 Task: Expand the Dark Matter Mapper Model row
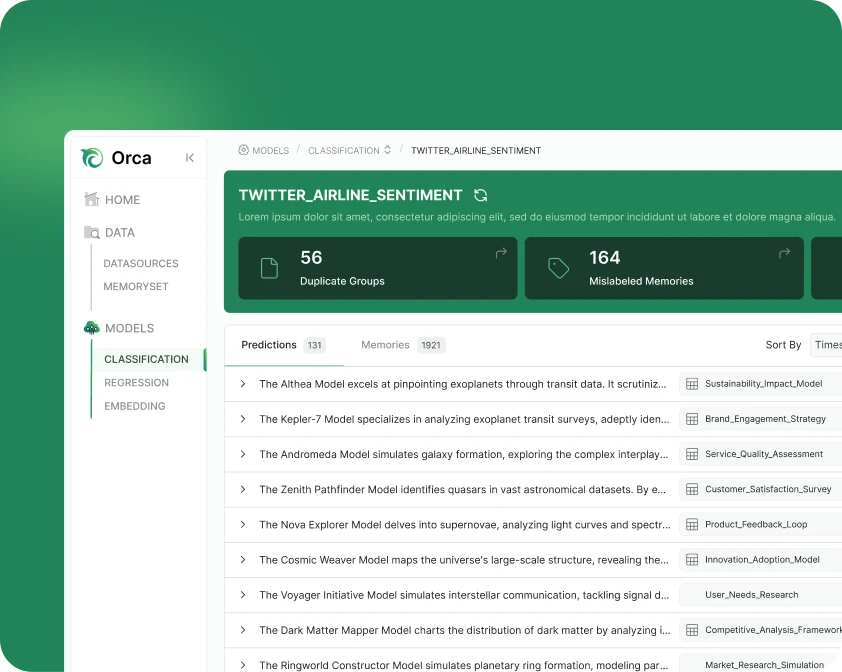click(x=243, y=630)
